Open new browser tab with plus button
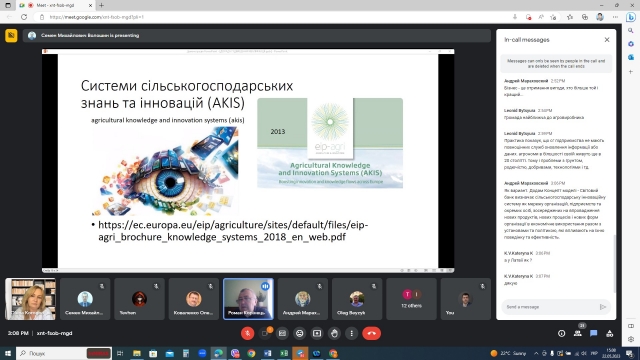 click(102, 5)
